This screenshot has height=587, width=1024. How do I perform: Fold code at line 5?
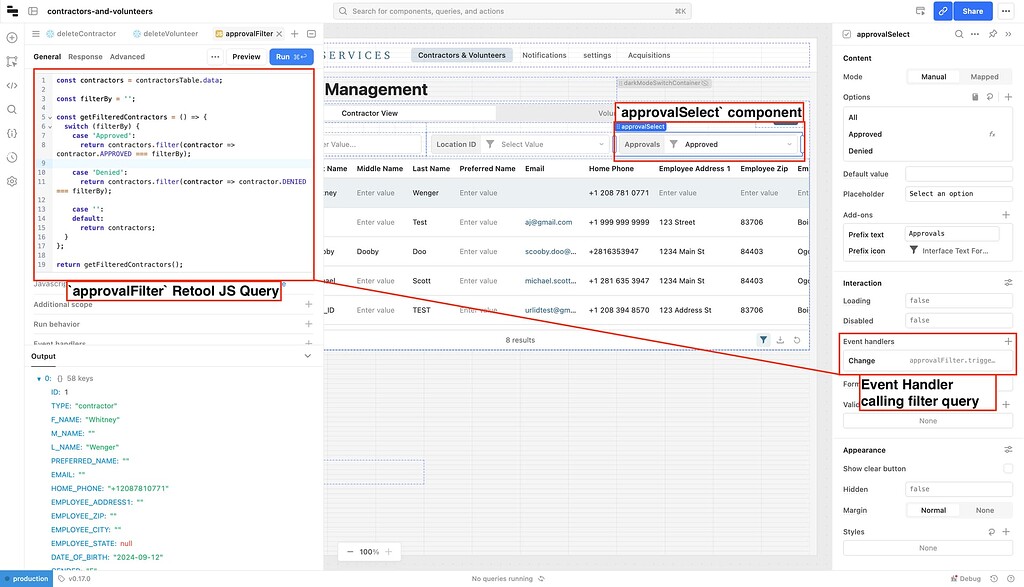pos(50,118)
